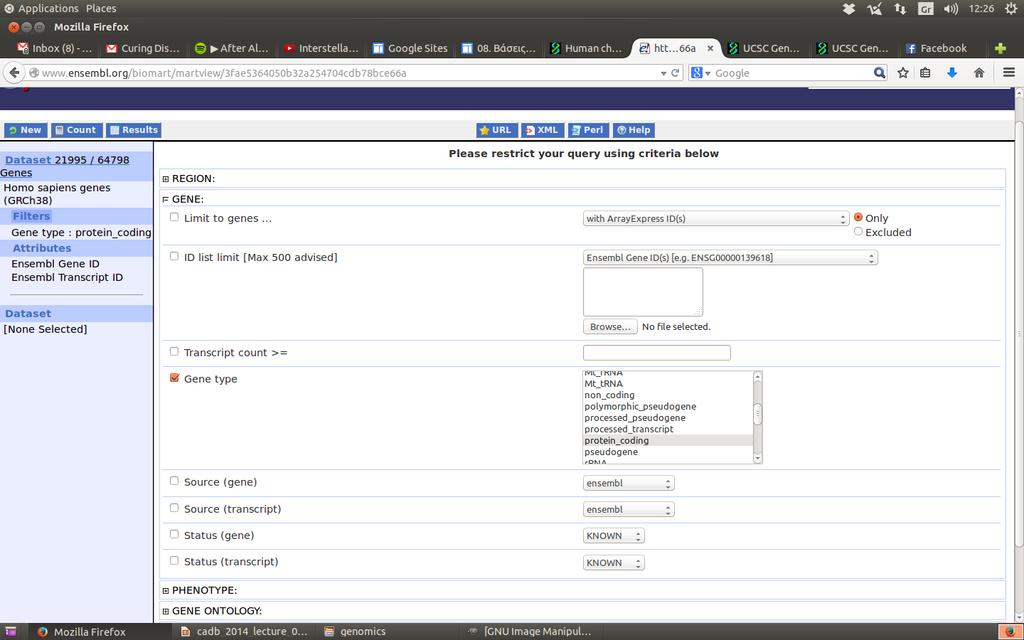Collapse the GENE section

click(166, 200)
